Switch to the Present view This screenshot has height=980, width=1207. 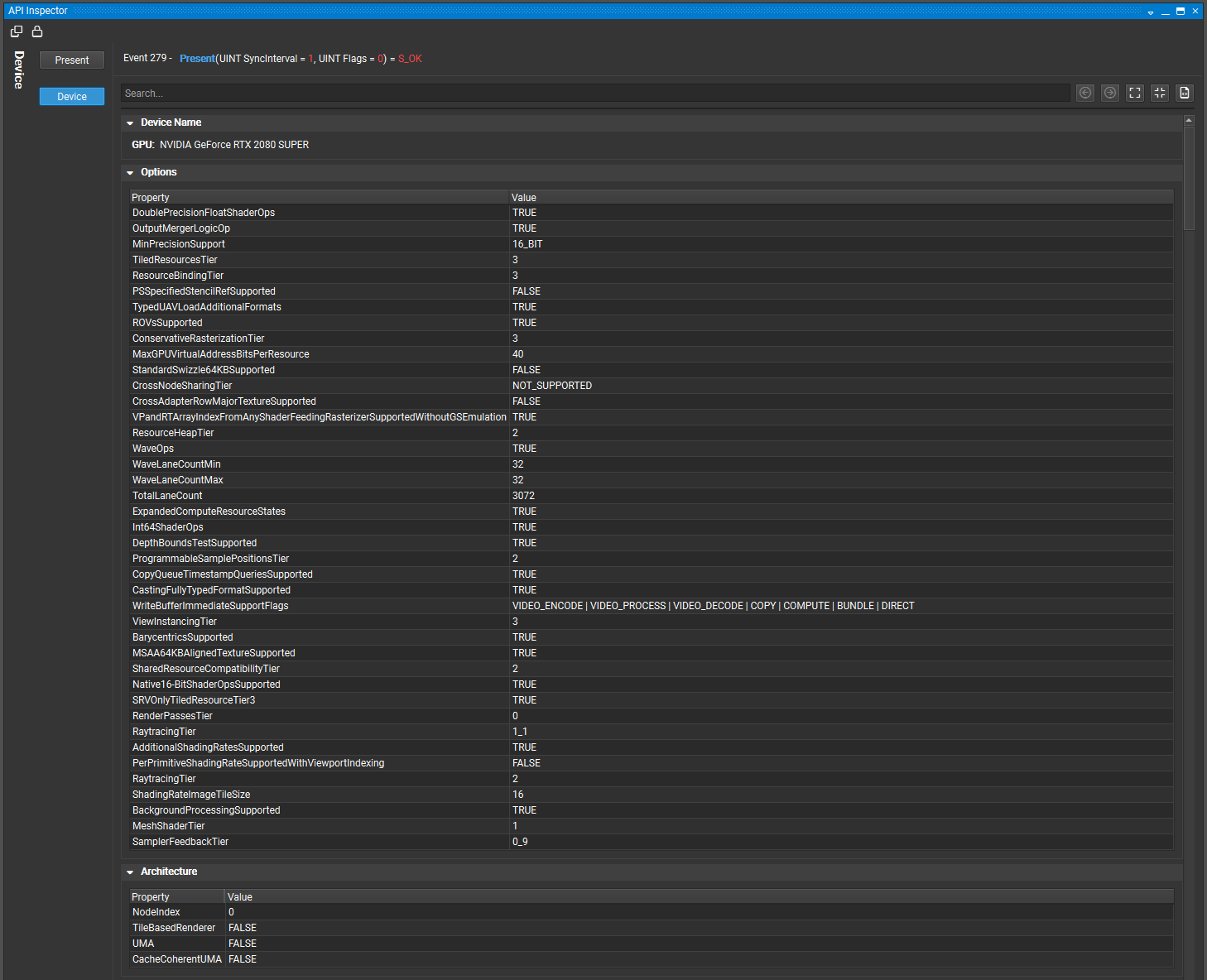pyautogui.click(x=71, y=60)
